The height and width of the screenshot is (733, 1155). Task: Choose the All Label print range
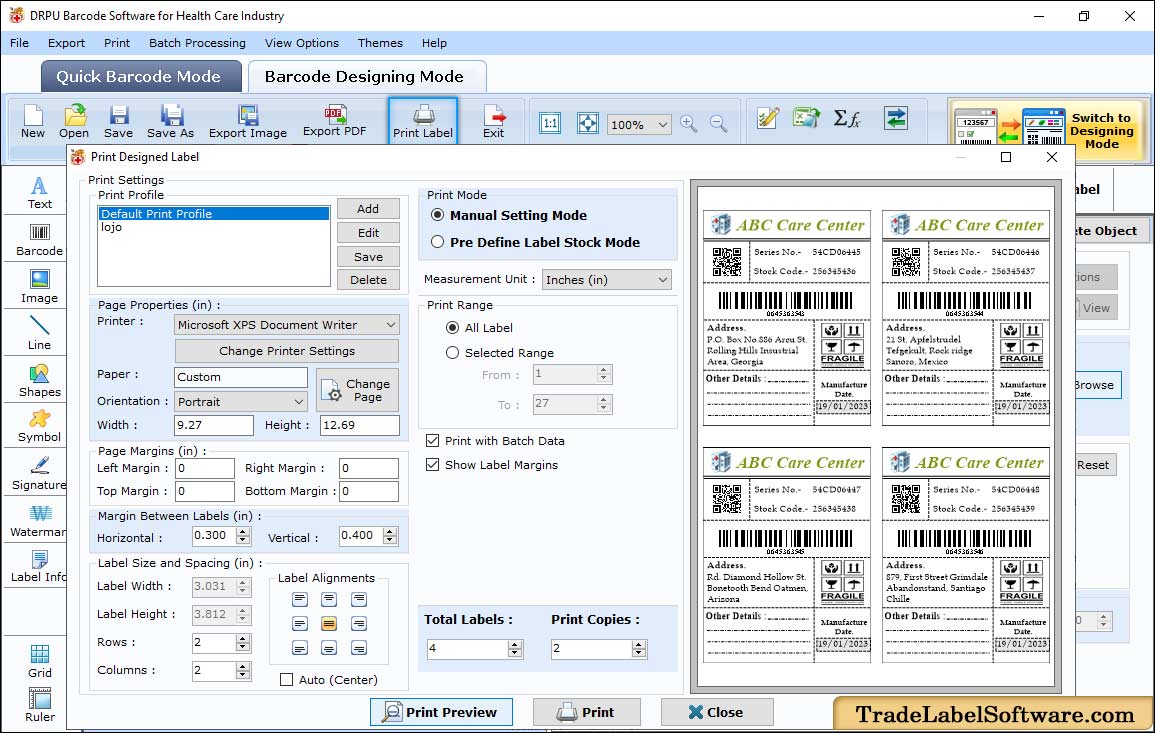coord(452,327)
